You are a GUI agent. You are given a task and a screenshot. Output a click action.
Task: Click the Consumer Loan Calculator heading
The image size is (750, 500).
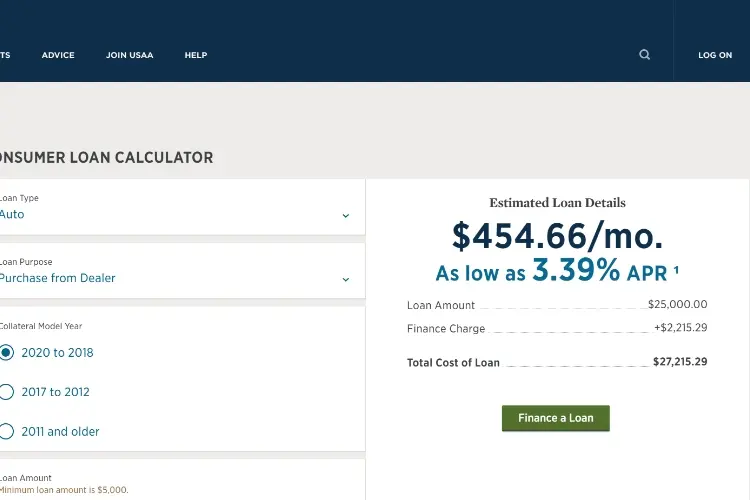[x=106, y=157]
